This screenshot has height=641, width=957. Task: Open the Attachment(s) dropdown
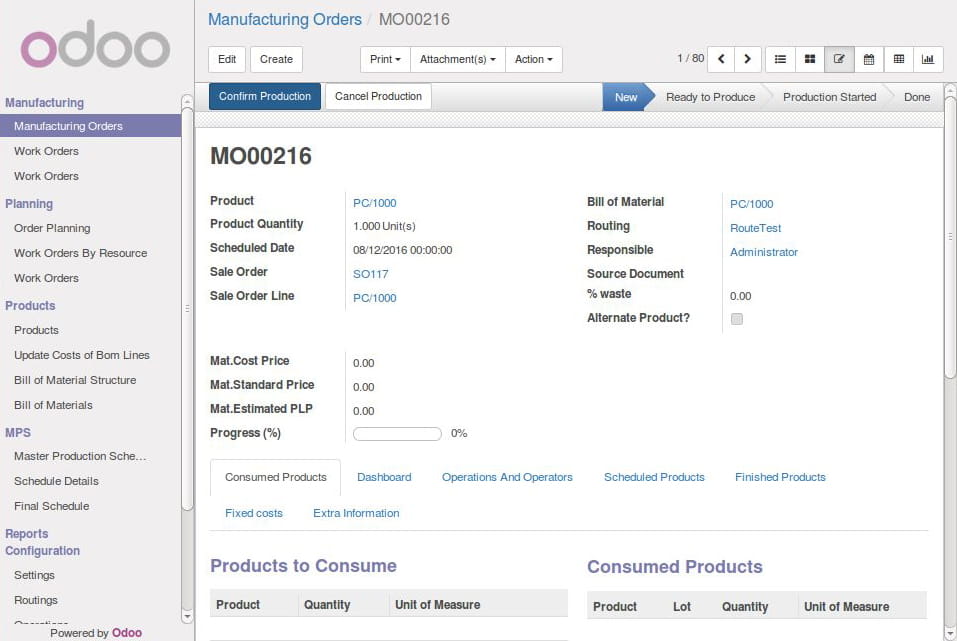(x=458, y=59)
